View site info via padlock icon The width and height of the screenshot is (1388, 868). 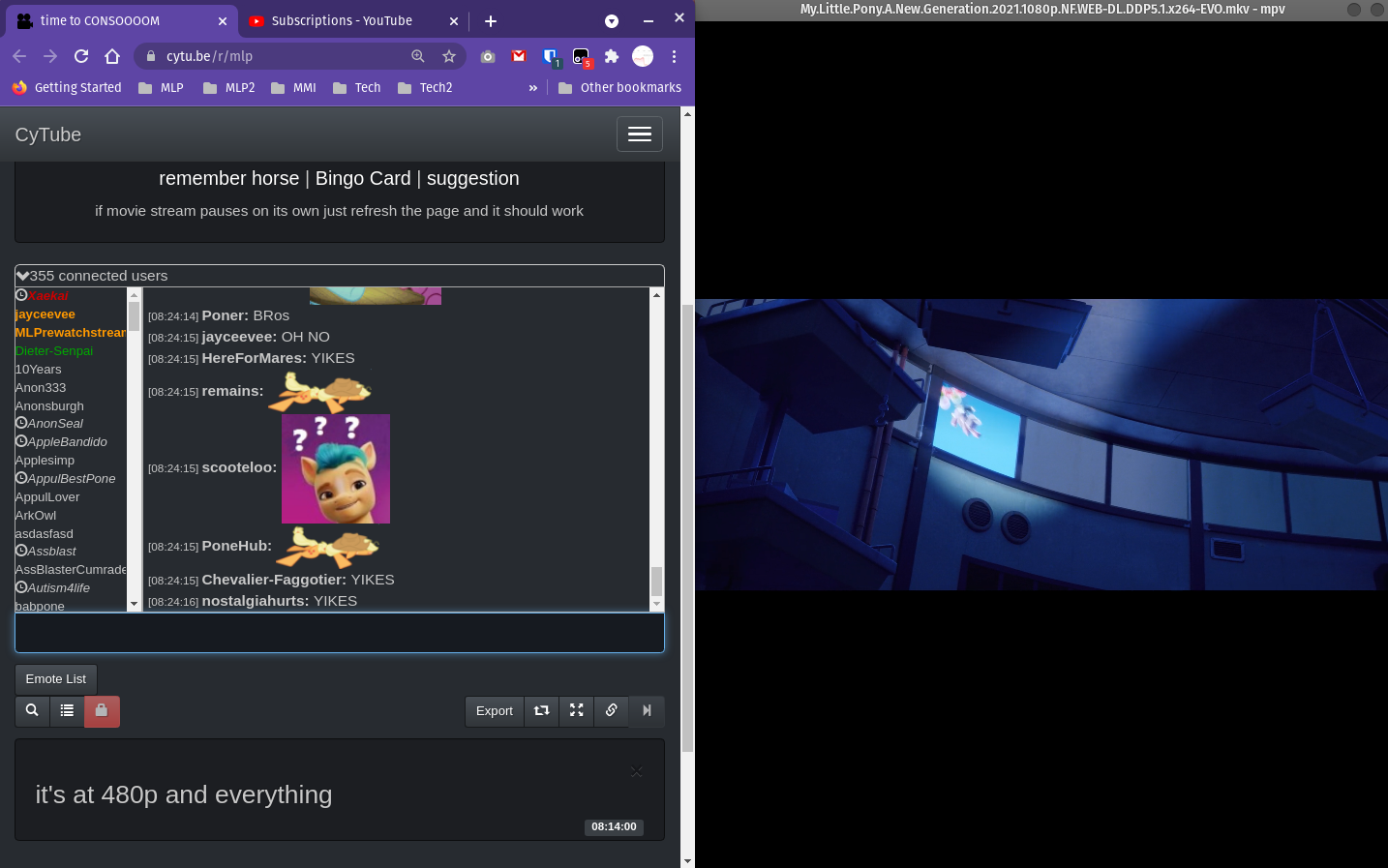(x=150, y=56)
